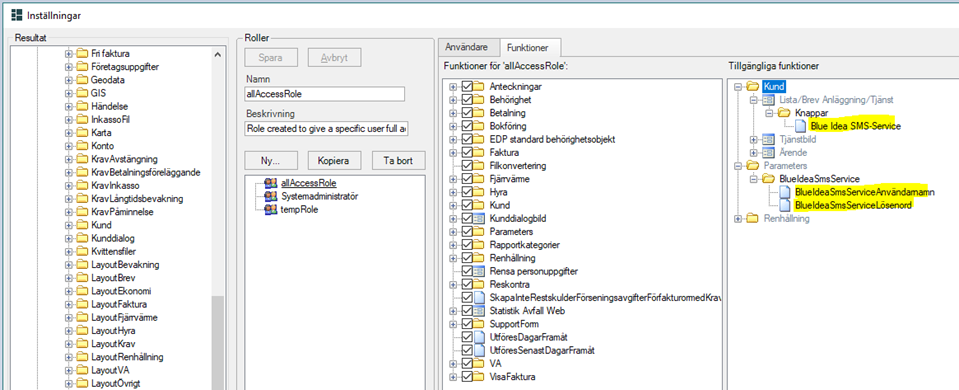Click the BlueIdeaSmsServiceLösenord document icon
Screen dimensions: 959x390
tap(785, 205)
